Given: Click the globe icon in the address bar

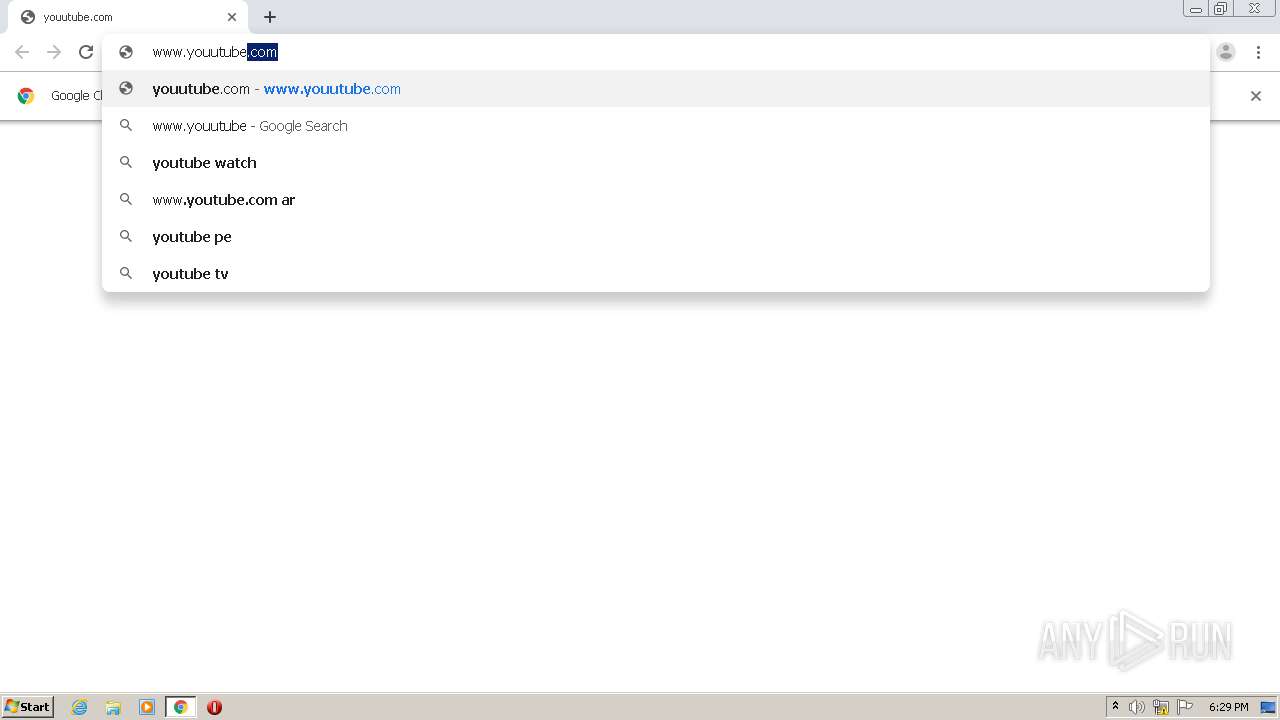Looking at the screenshot, I should (126, 52).
